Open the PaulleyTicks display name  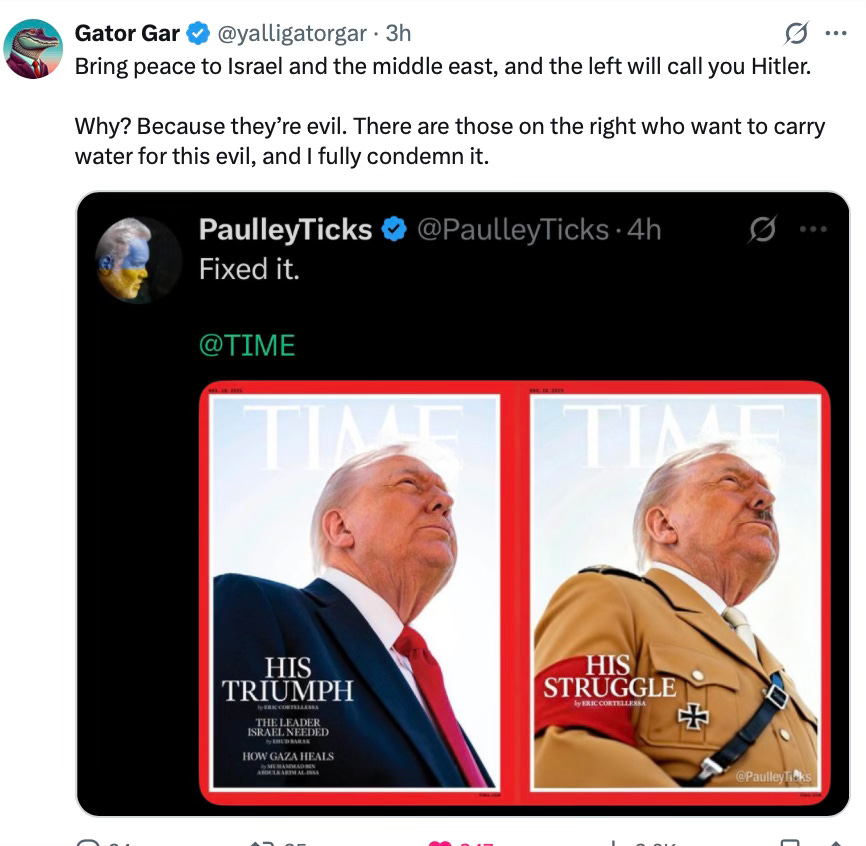click(286, 230)
